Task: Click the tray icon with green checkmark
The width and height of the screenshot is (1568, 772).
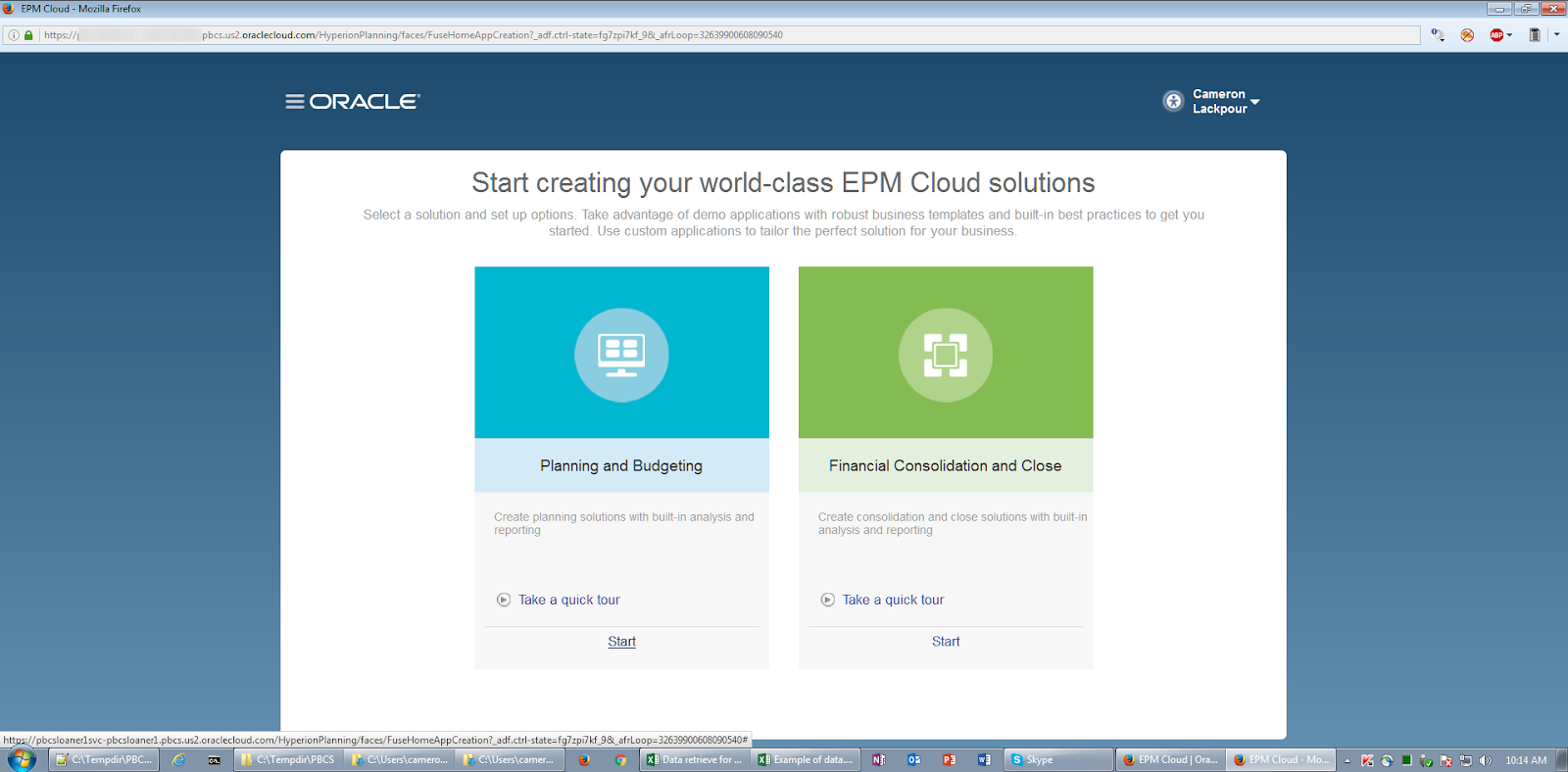Action: tap(1426, 760)
